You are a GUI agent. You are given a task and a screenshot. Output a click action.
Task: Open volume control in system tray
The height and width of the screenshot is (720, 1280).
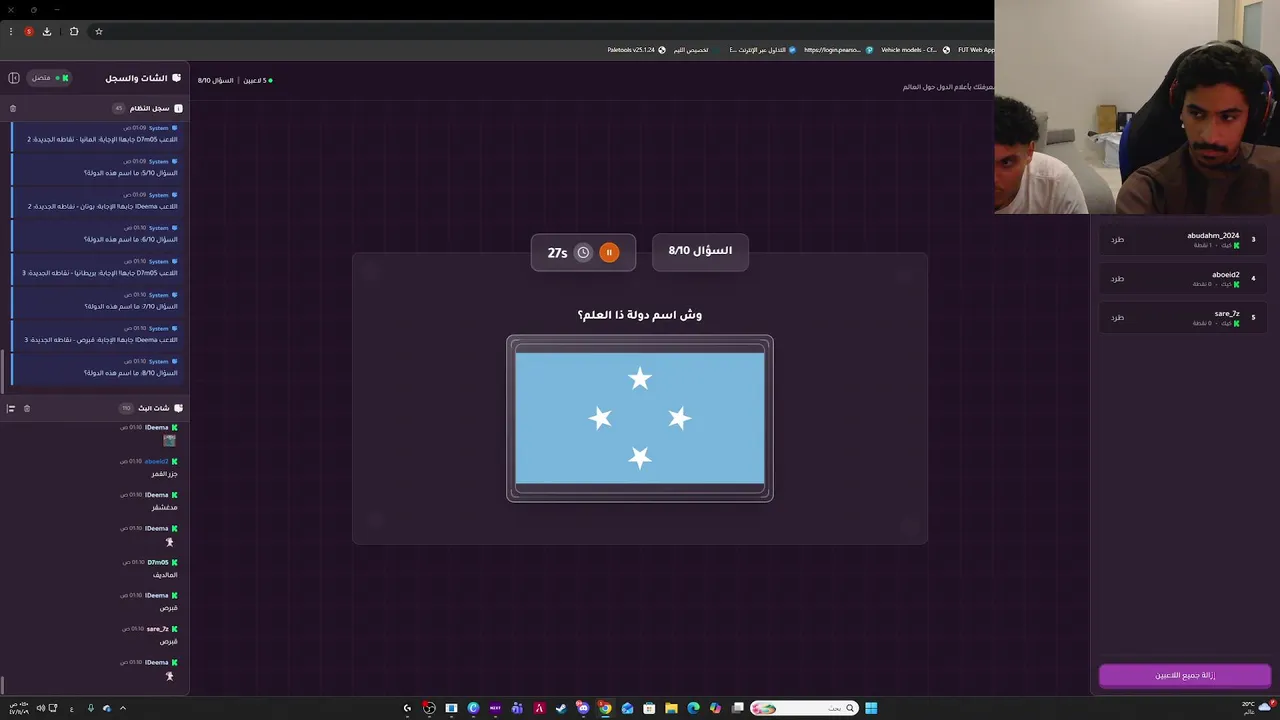(x=41, y=708)
